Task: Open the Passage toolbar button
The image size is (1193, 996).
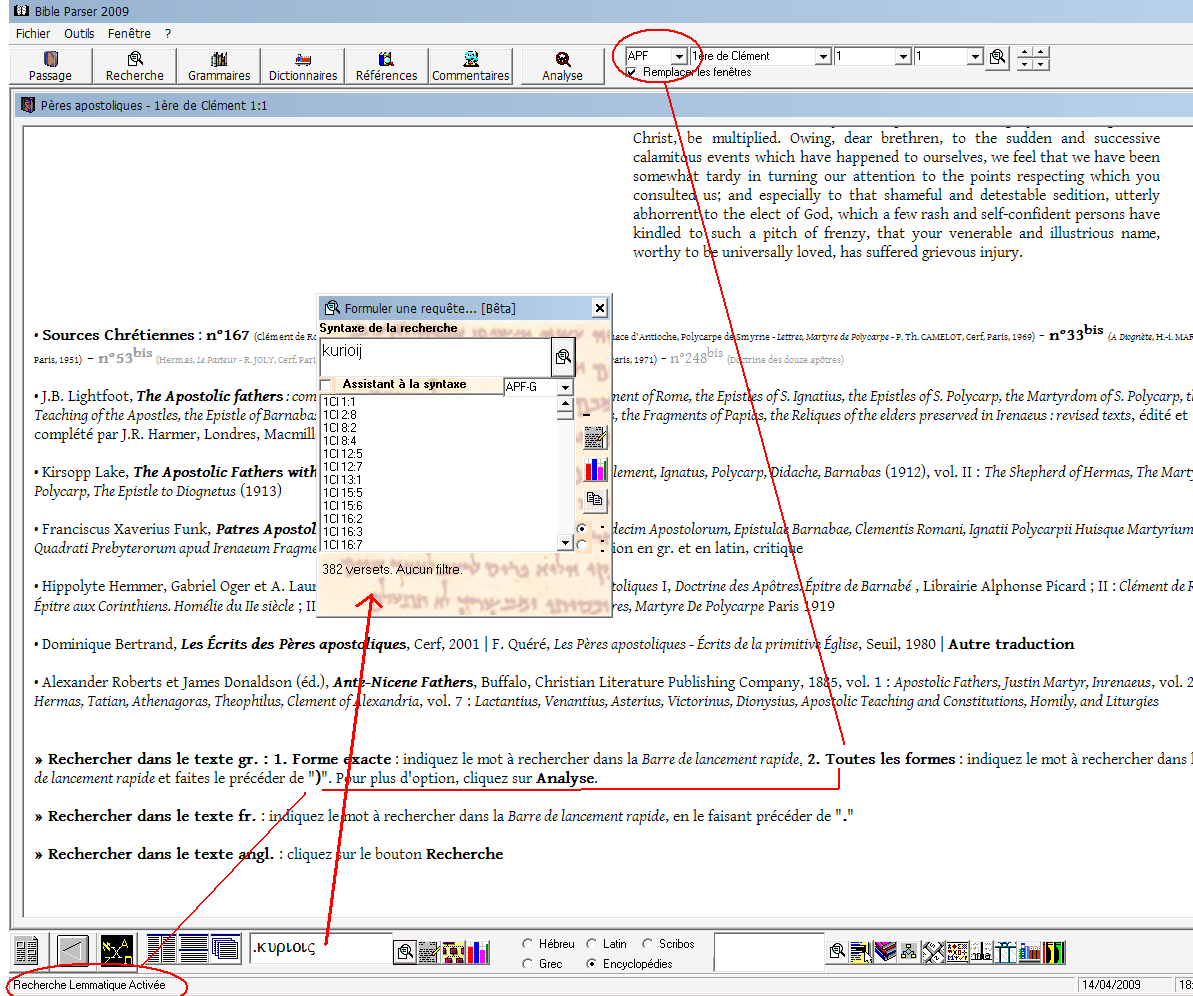Action: 51,66
